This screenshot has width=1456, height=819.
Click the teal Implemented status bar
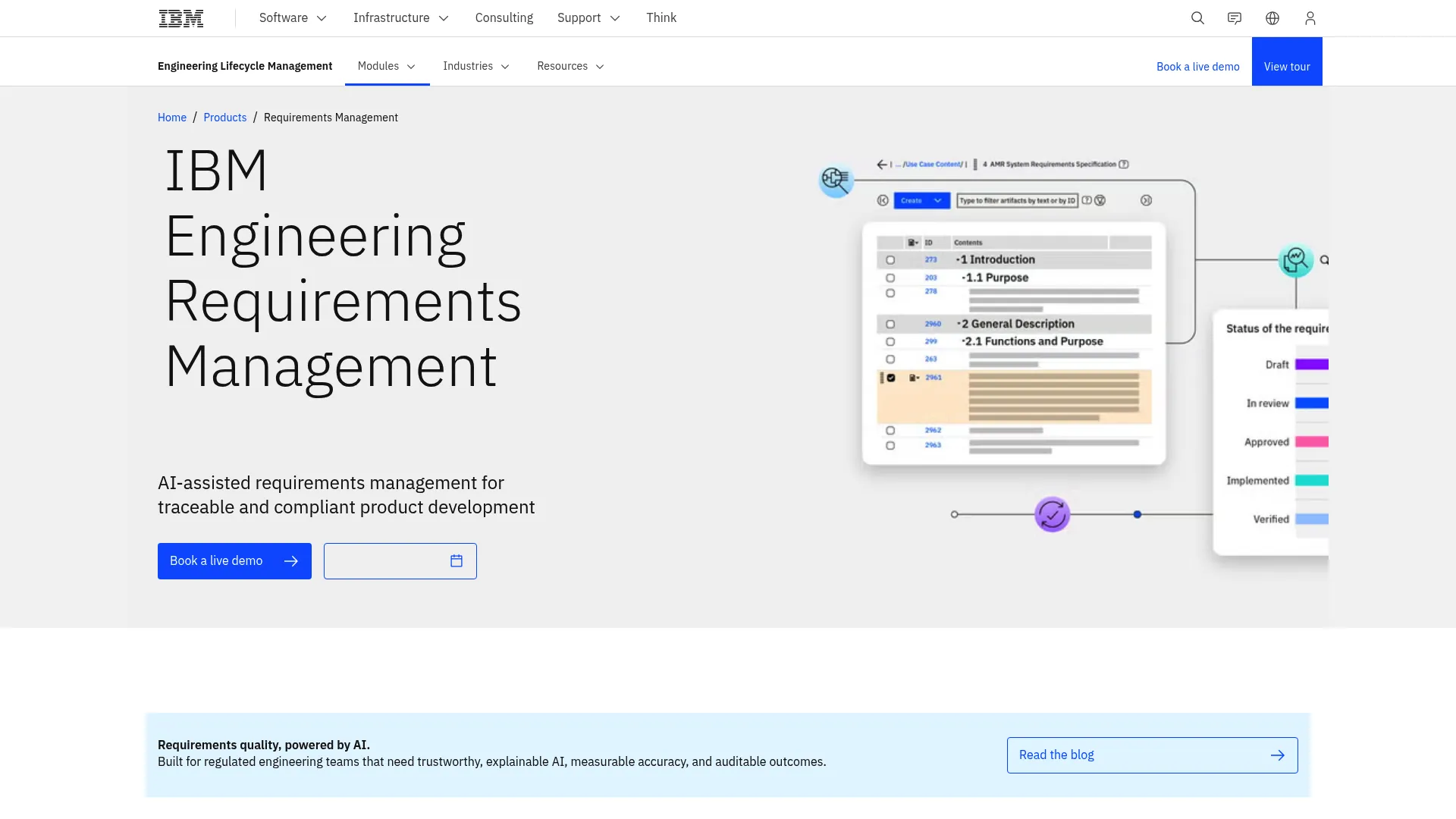(1312, 481)
